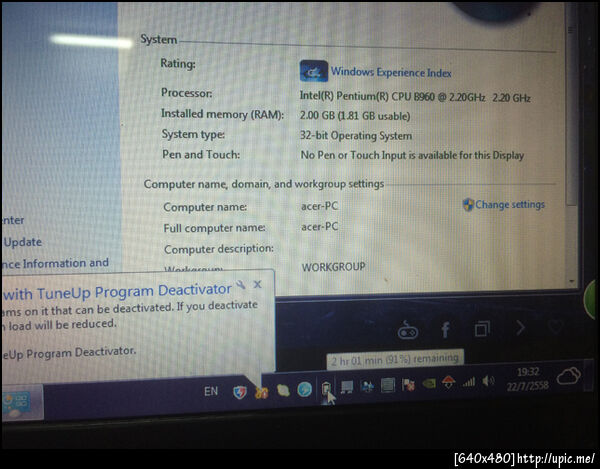Open the Windows Experience Index link

[x=391, y=72]
